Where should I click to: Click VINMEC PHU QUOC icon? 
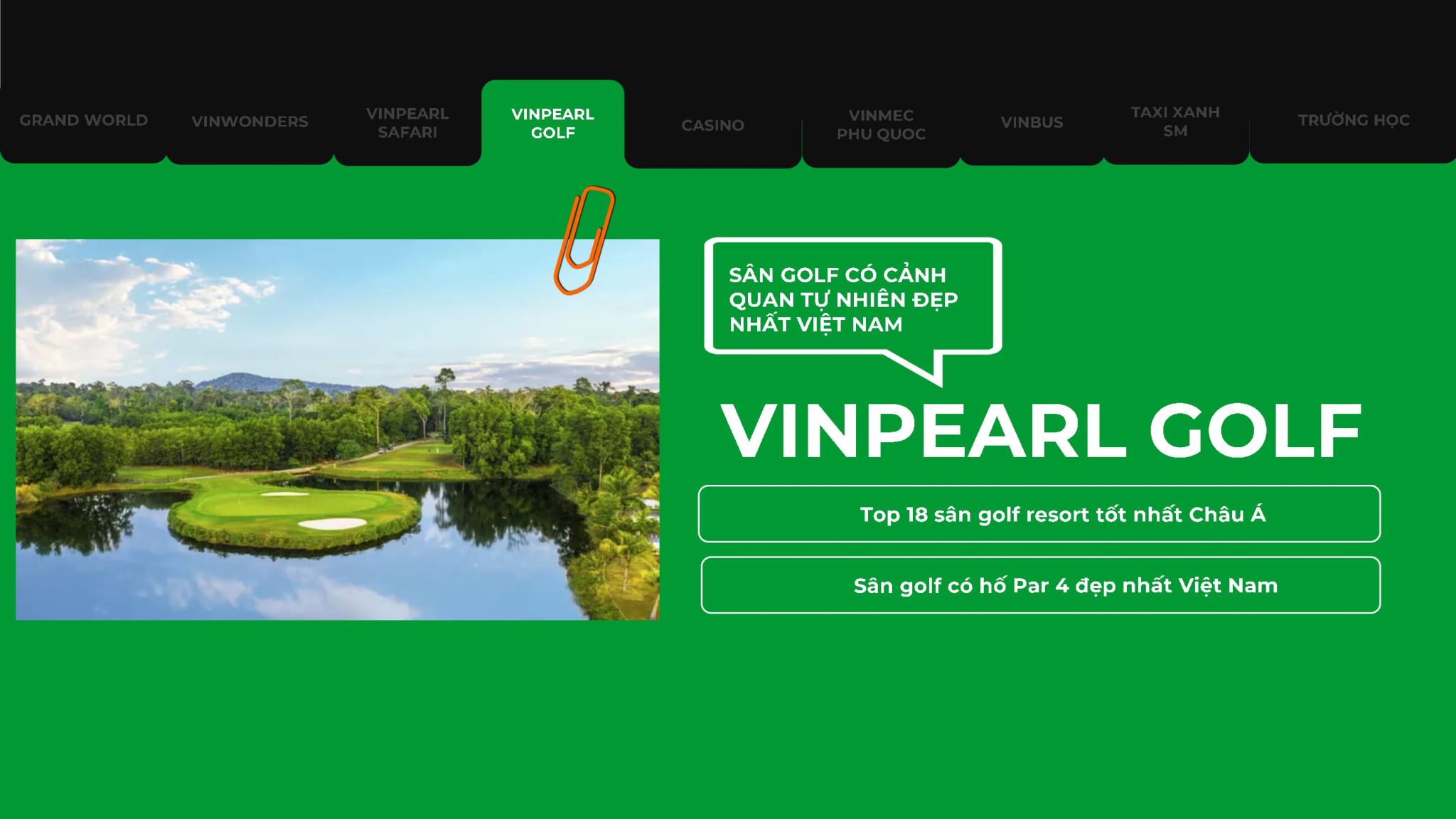coord(880,121)
